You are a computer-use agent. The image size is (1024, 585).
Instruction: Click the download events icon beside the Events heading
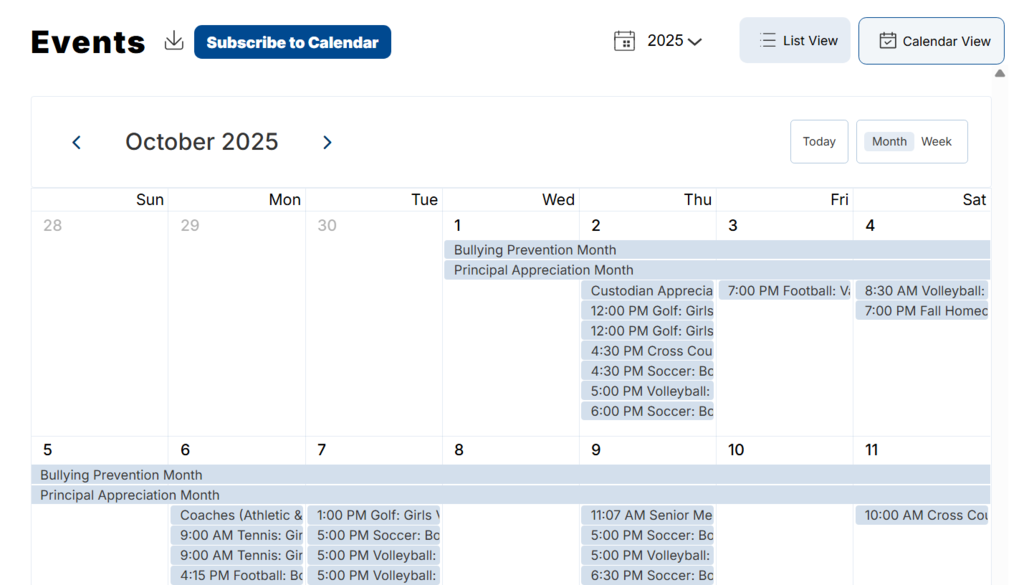[x=173, y=41]
